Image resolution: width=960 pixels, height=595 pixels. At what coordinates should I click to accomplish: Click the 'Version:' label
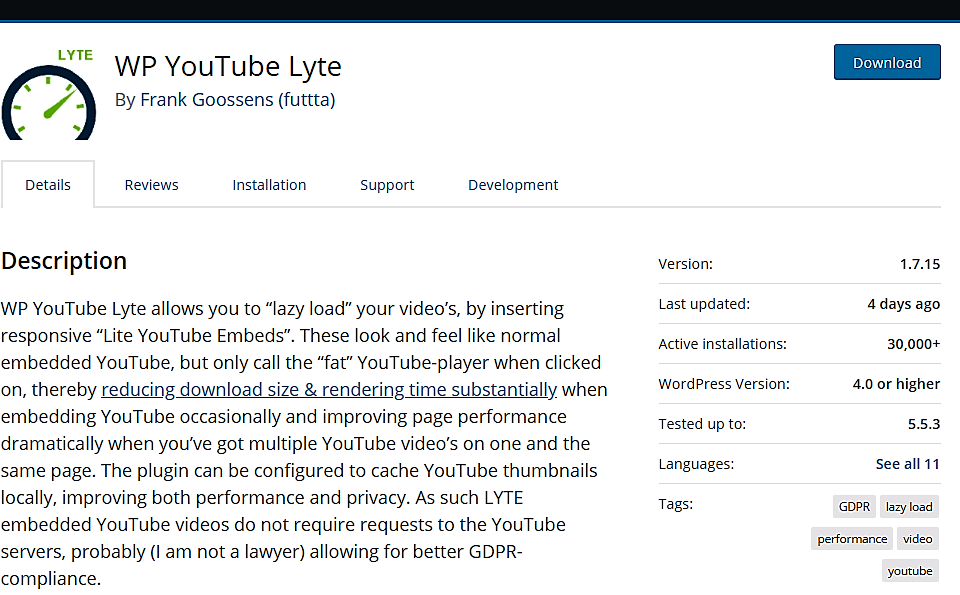(686, 264)
